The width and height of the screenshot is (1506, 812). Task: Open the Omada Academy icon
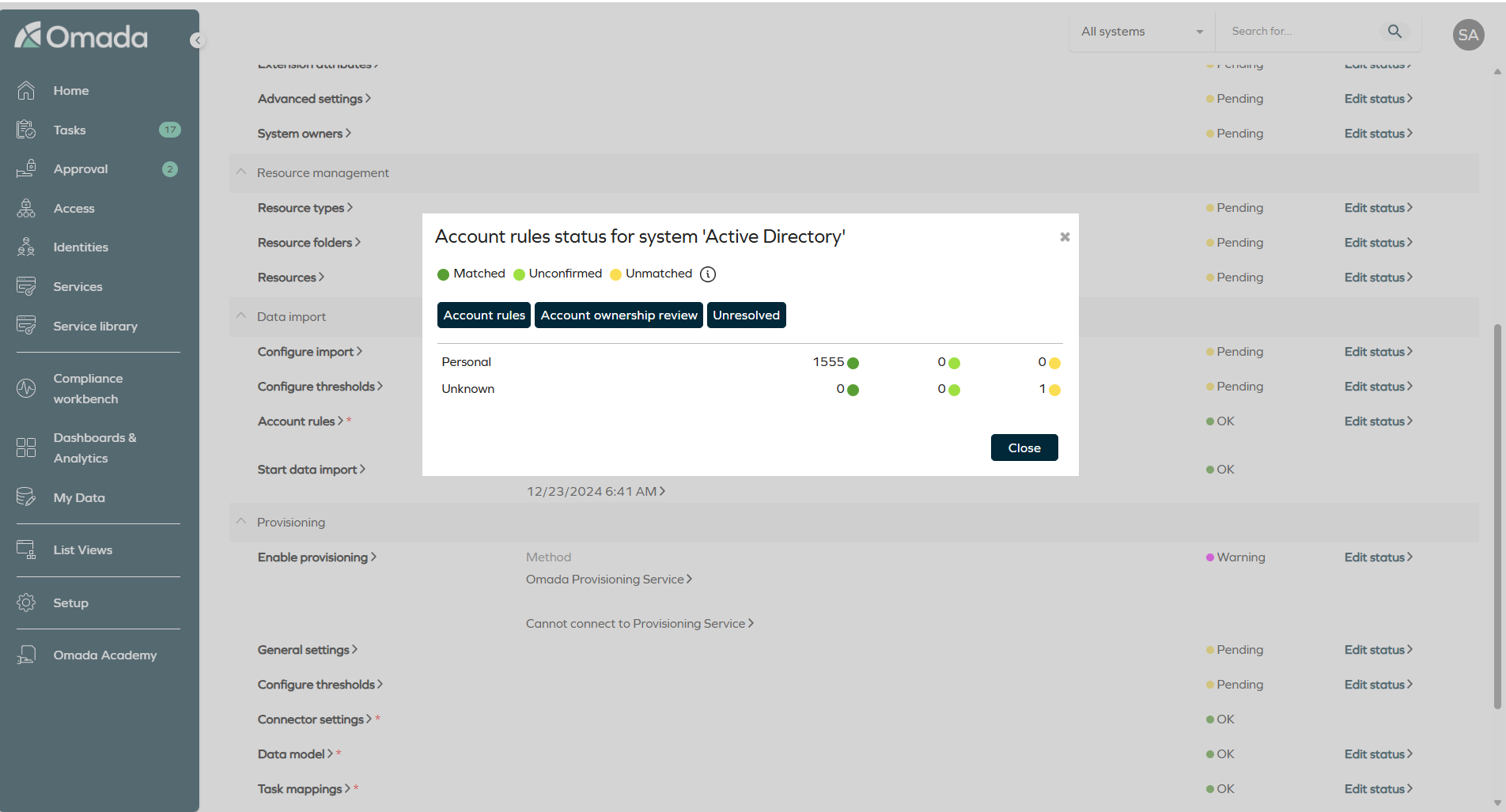26,655
